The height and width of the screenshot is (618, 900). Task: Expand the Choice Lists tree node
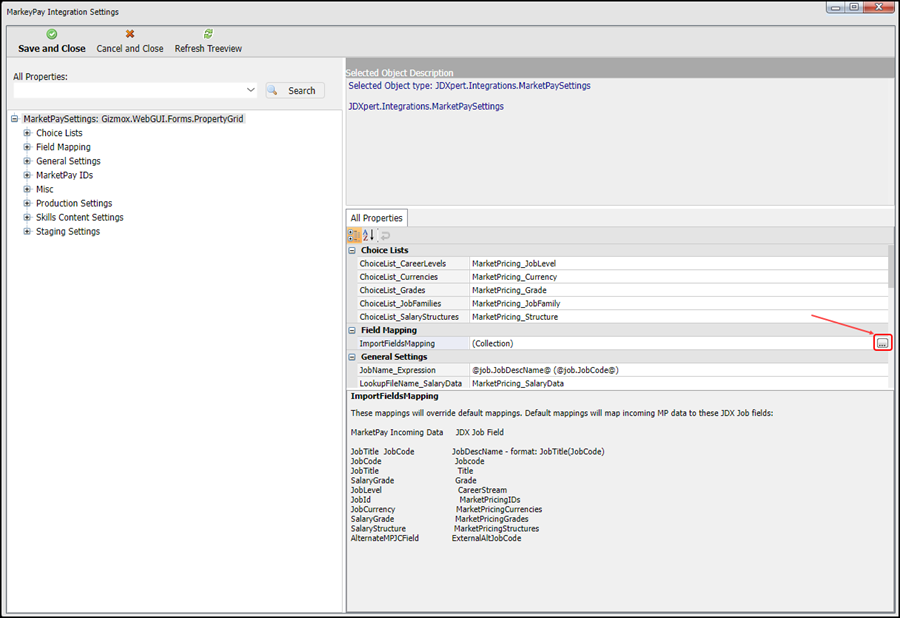(27, 133)
